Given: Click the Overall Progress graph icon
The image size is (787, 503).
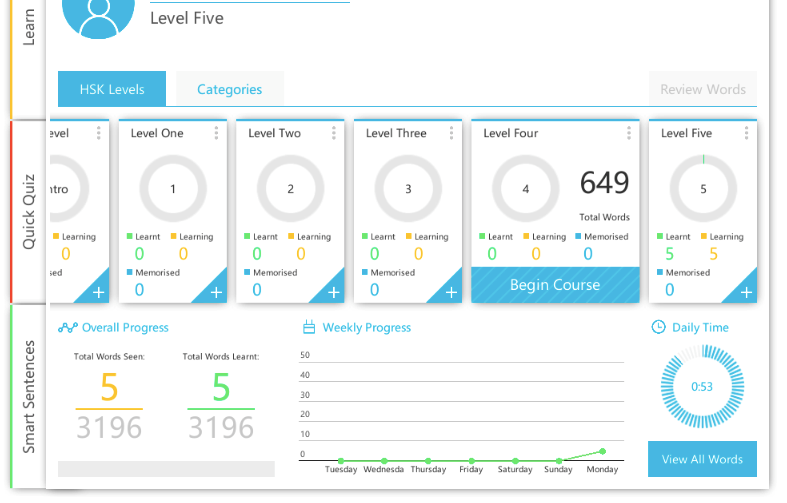Looking at the screenshot, I should pos(68,327).
